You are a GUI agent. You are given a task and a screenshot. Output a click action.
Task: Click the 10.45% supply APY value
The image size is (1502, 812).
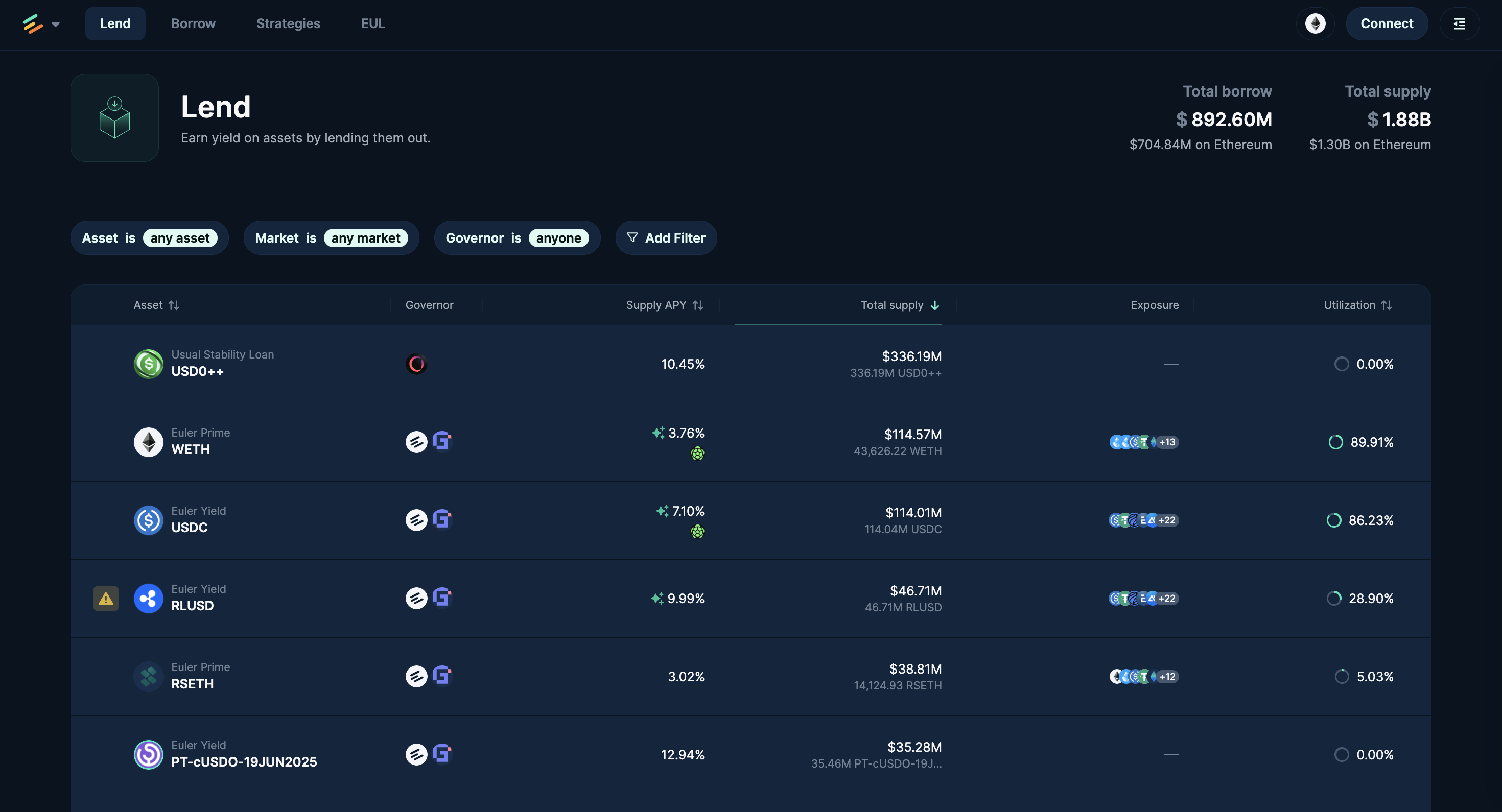[x=682, y=364]
